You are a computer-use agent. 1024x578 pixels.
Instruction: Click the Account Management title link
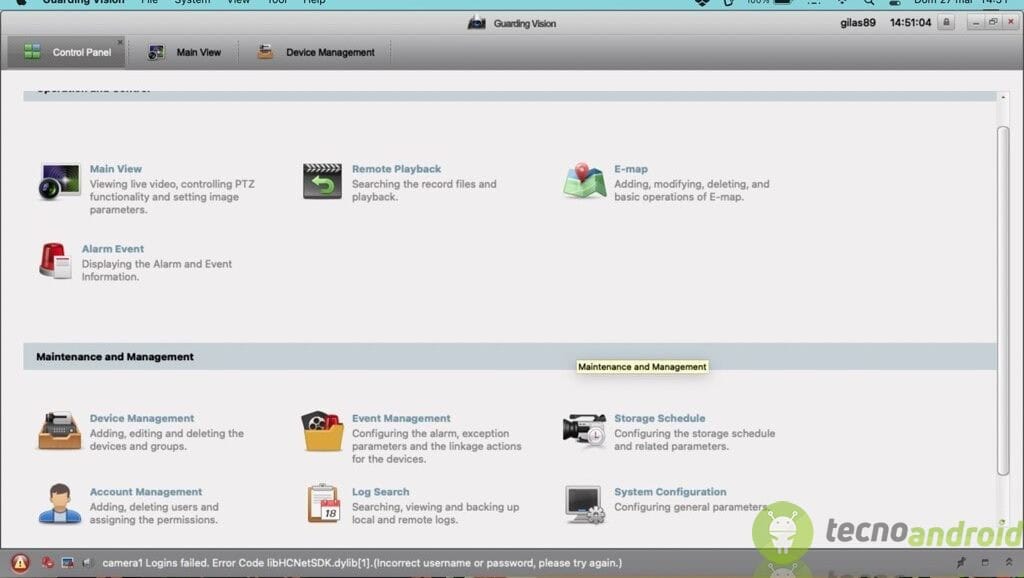(146, 492)
